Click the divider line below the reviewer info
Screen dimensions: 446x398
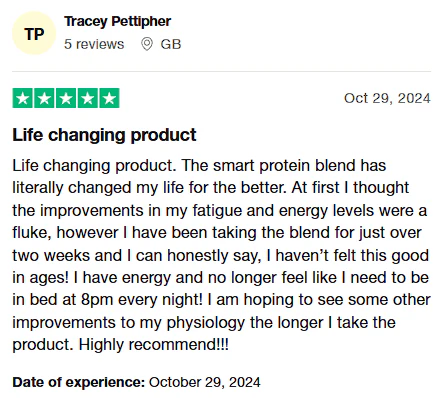222,71
